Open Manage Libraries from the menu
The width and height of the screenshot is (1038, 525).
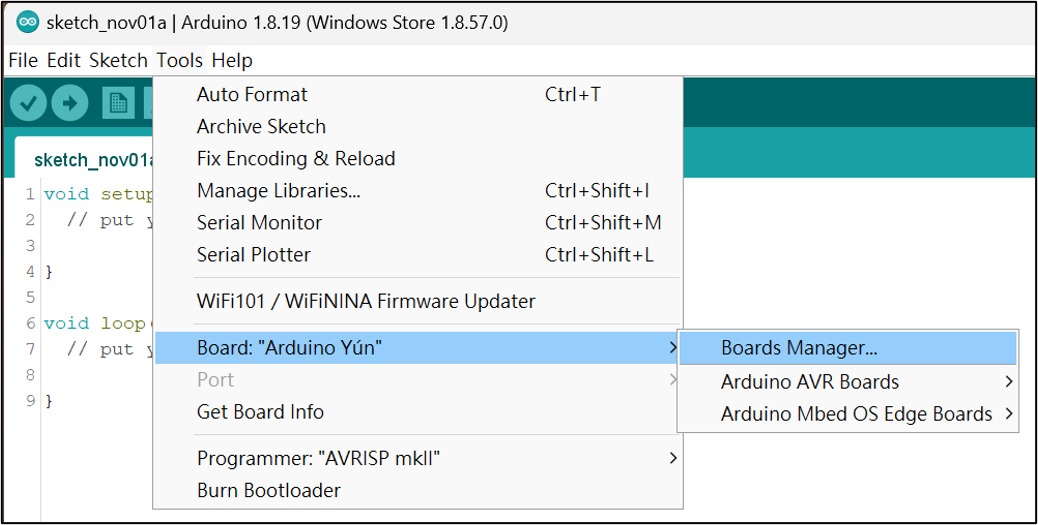pyautogui.click(x=278, y=191)
